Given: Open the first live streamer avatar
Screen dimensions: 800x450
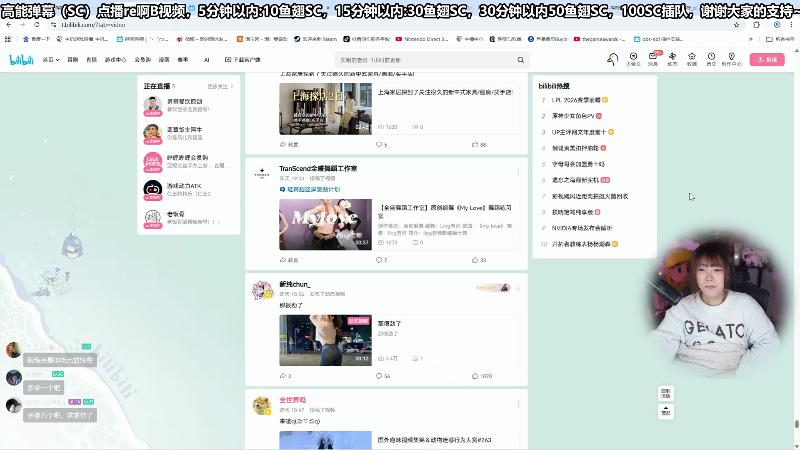Looking at the screenshot, I should 153,106.
